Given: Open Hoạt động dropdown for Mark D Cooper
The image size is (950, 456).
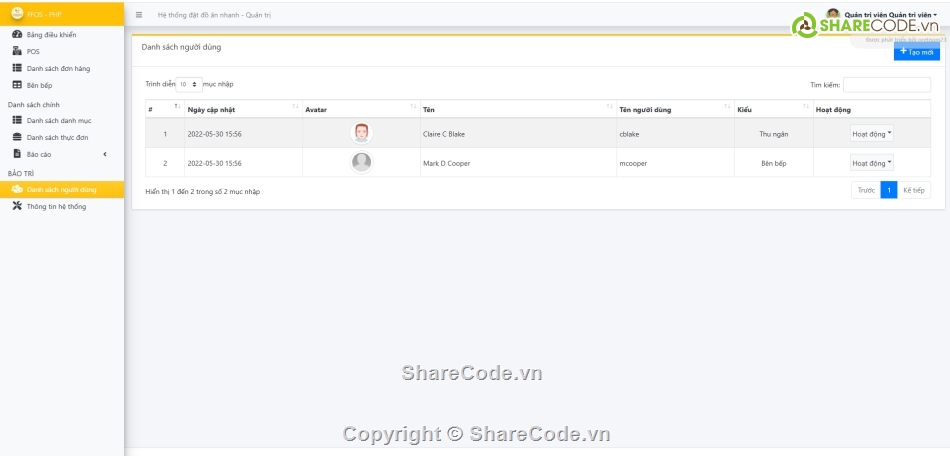Looking at the screenshot, I should 872,163.
